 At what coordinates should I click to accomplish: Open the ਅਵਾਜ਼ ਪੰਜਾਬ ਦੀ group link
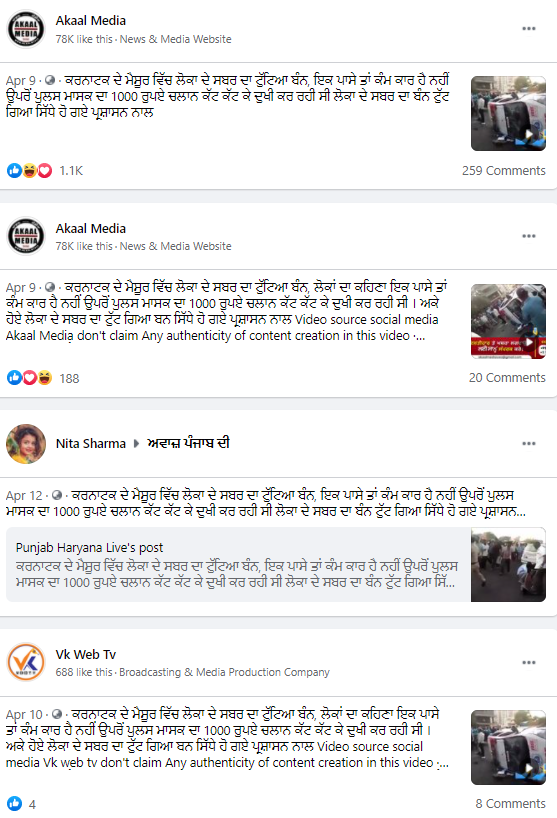(189, 443)
